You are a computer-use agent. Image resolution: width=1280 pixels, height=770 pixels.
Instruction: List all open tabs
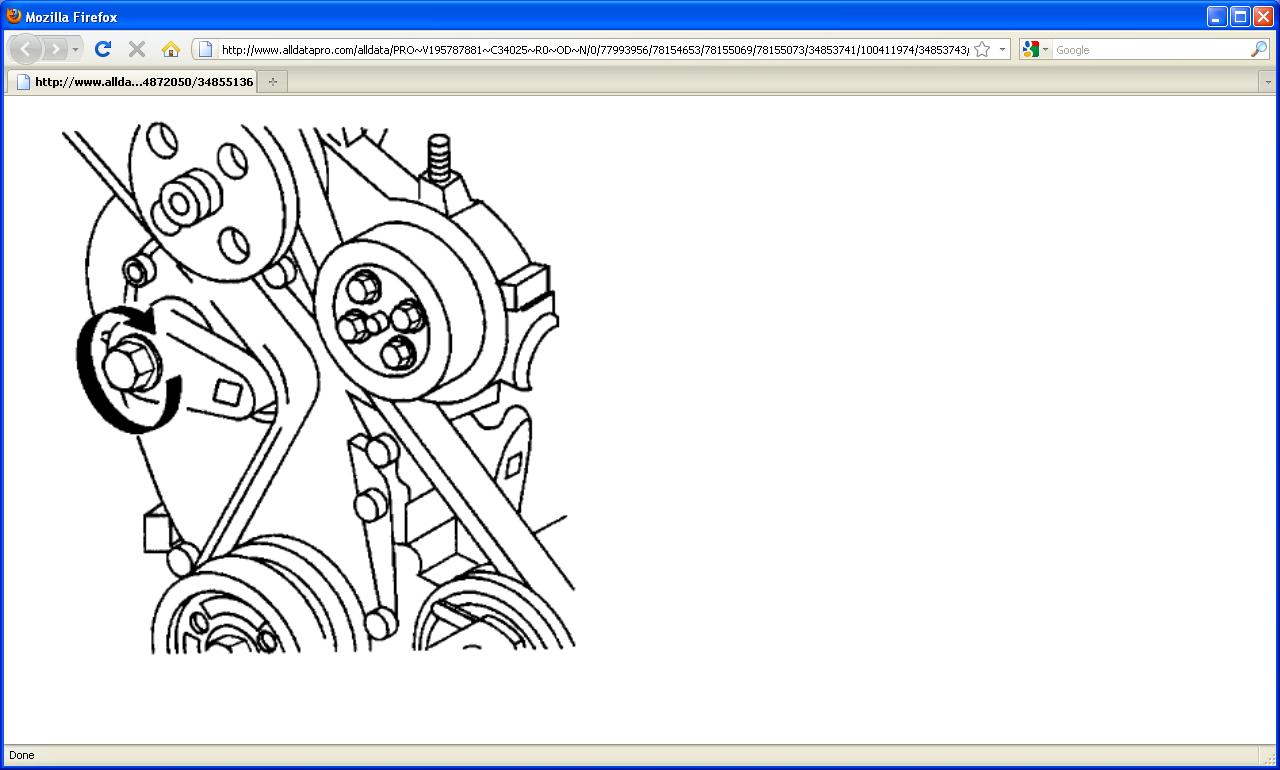tap(1267, 82)
